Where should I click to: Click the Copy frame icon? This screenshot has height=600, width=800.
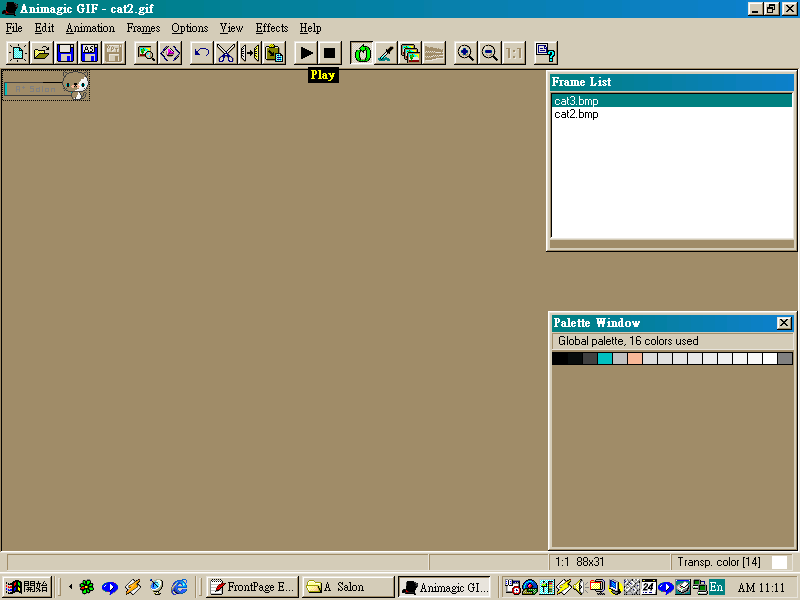(x=249, y=53)
